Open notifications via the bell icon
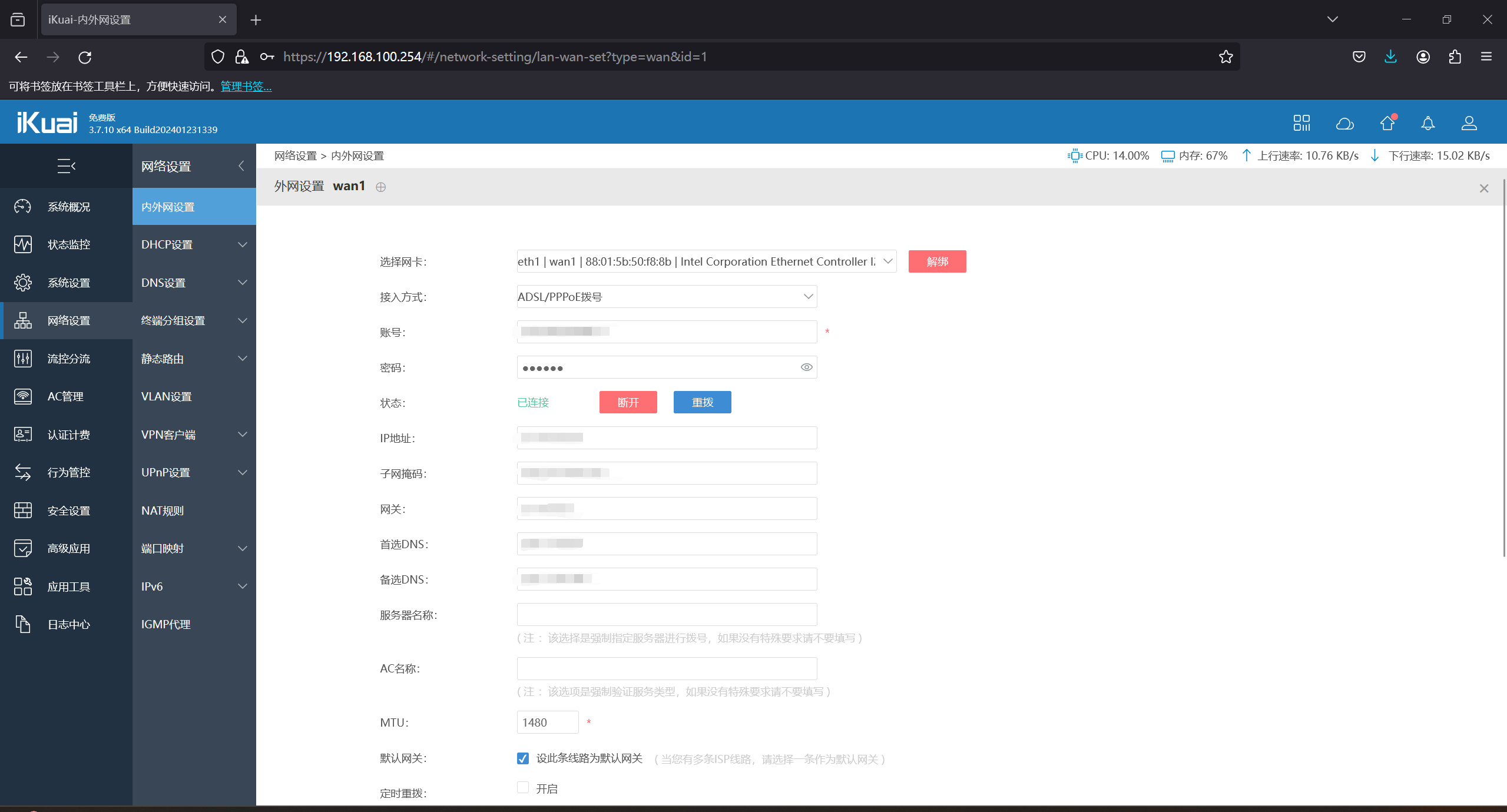The height and width of the screenshot is (812, 1507). click(1427, 123)
